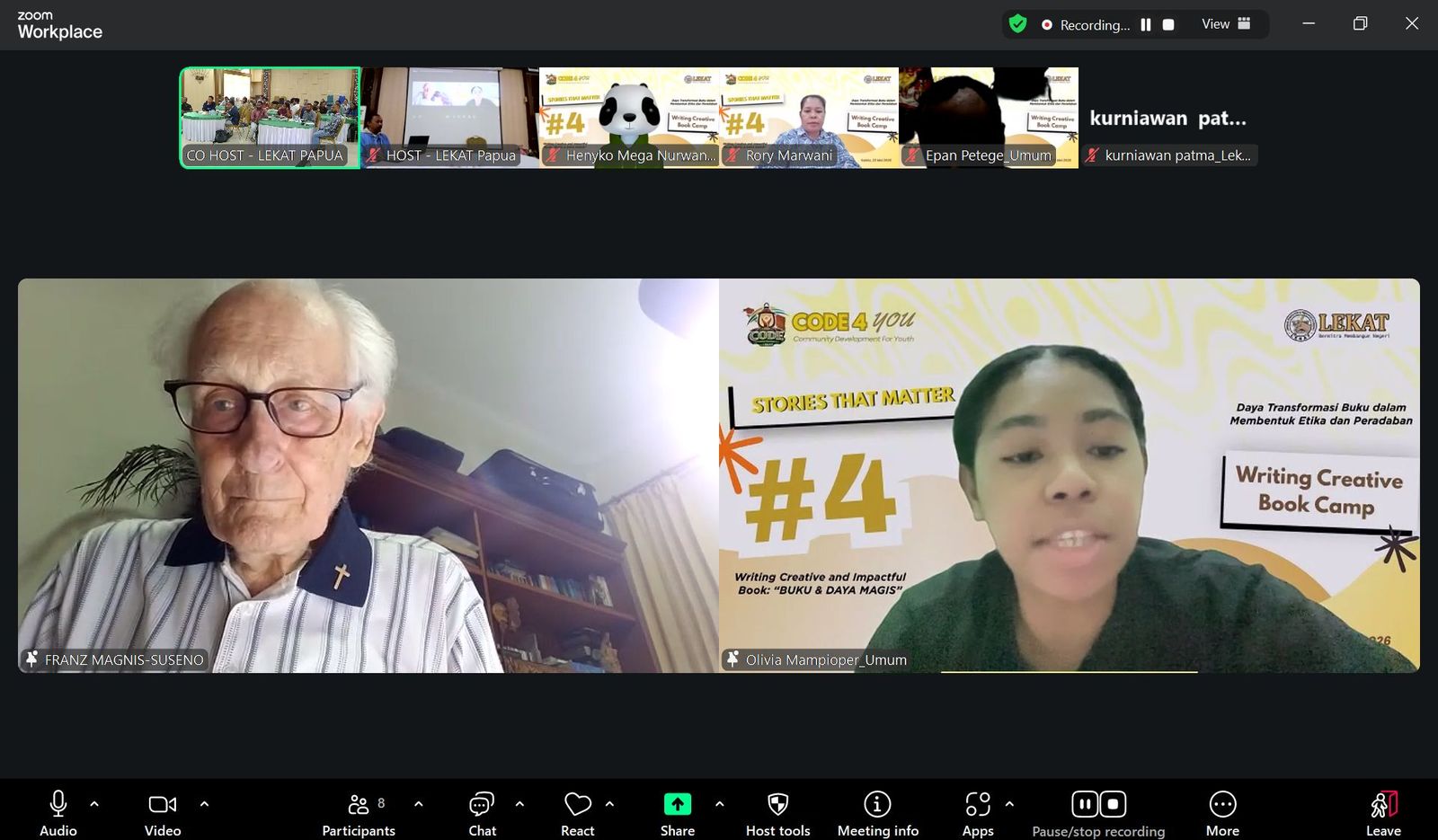The height and width of the screenshot is (840, 1438).
Task: Click muted mic icon on kurniawan patma tile
Action: click(1092, 155)
